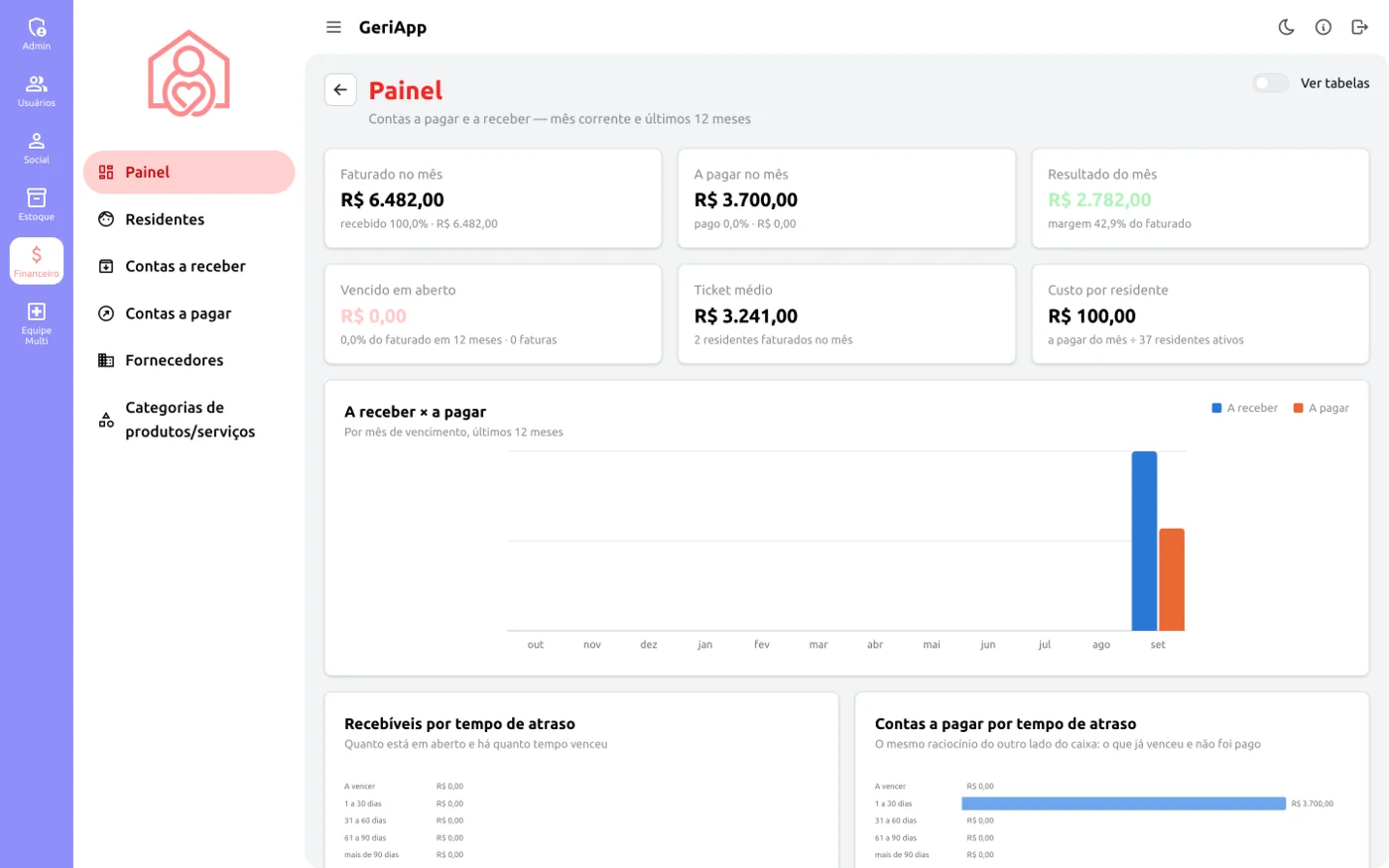Viewport: 1389px width, 868px height.
Task: Click the 'Recebíveis por tempo de atraso' heading
Action: [x=459, y=724]
